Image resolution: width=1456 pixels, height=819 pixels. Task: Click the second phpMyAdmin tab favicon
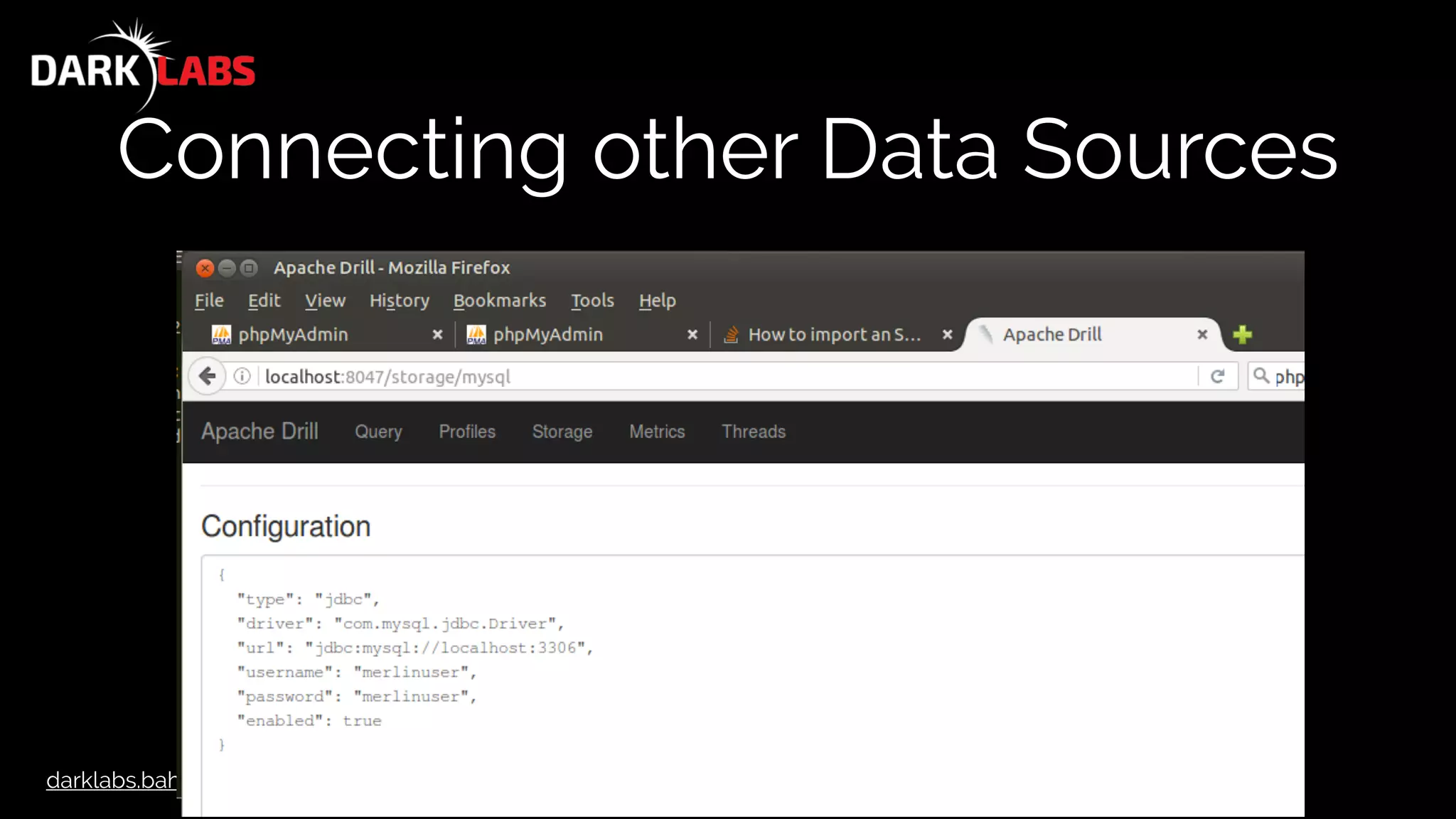(x=476, y=334)
